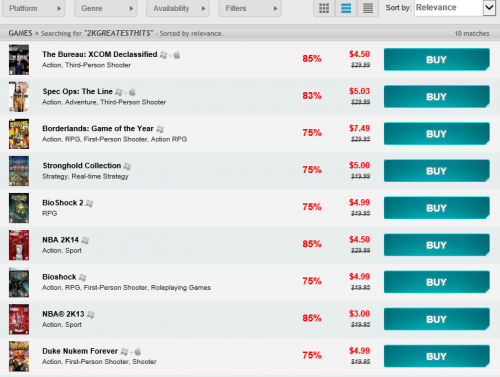Buy BioShock 2
The height and width of the screenshot is (377, 500).
point(437,208)
